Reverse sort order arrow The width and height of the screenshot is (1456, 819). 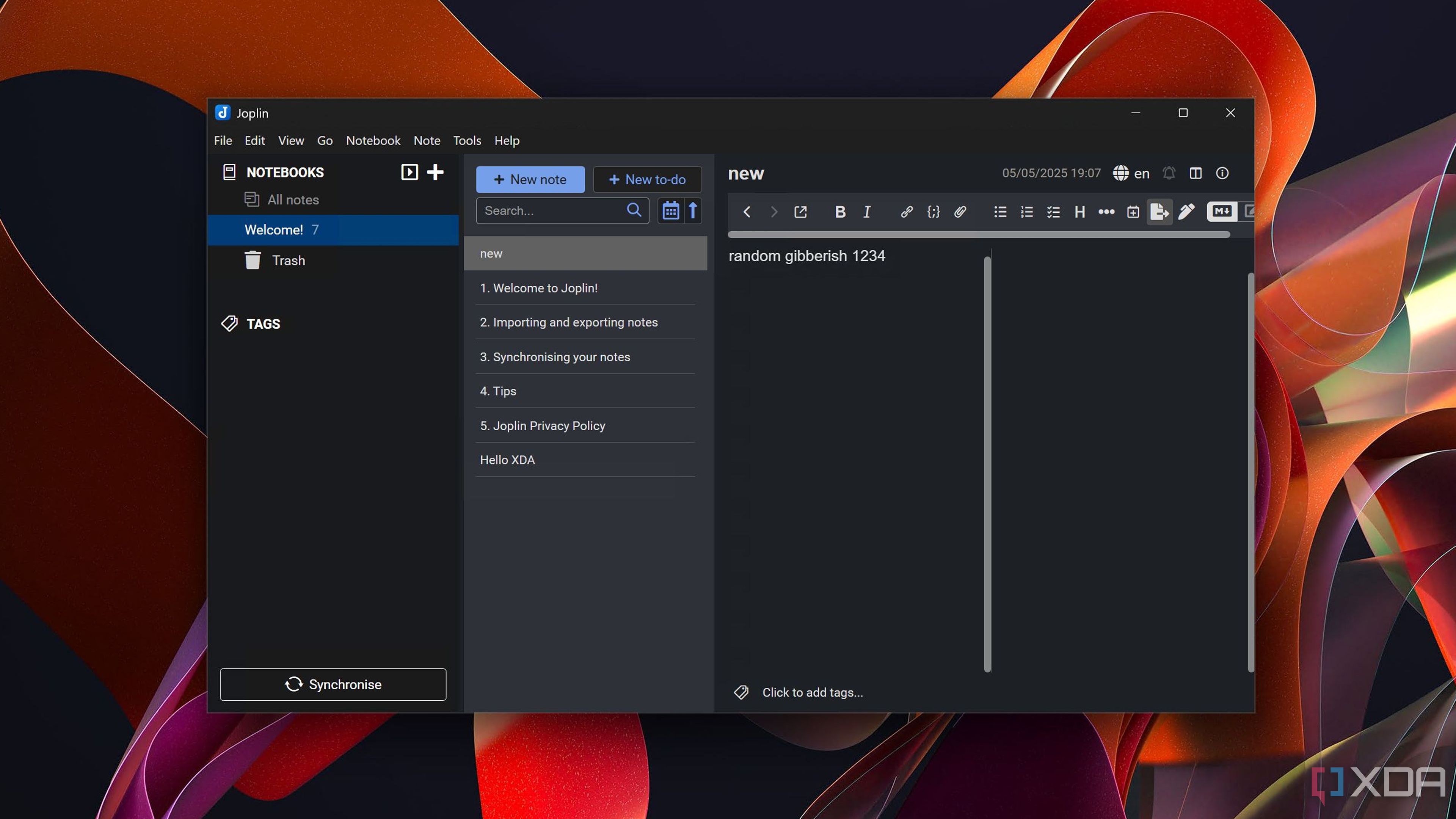(x=692, y=210)
